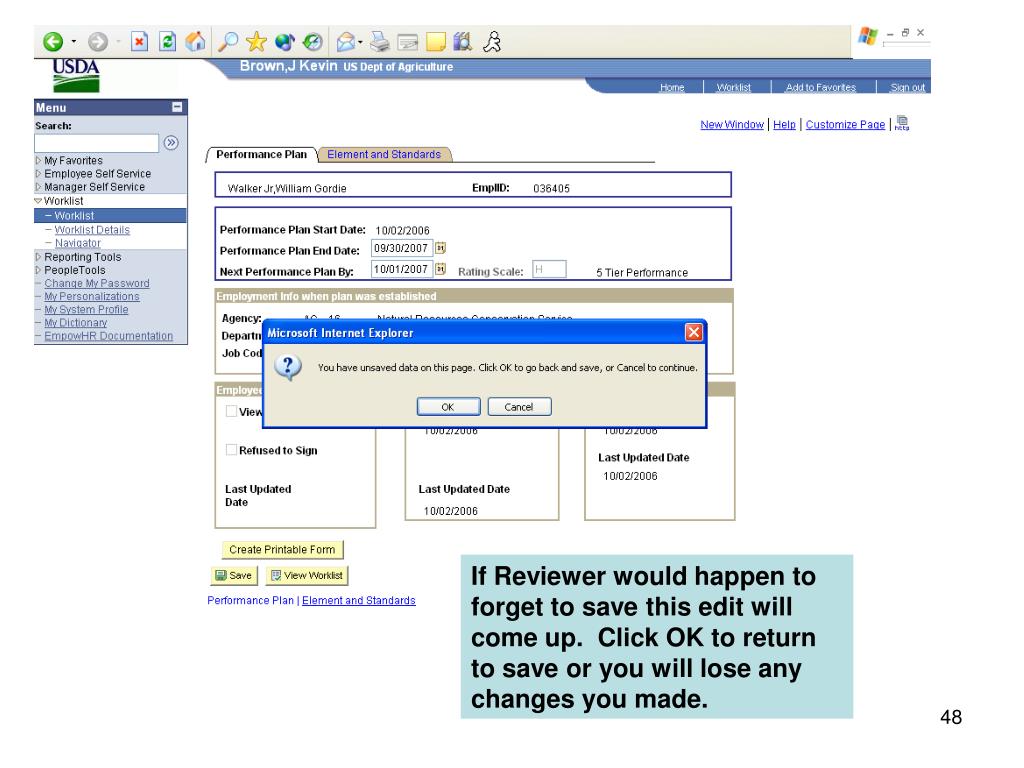Viewport: 1024px width, 768px height.
Task: Open the New Window link
Action: 732,124
